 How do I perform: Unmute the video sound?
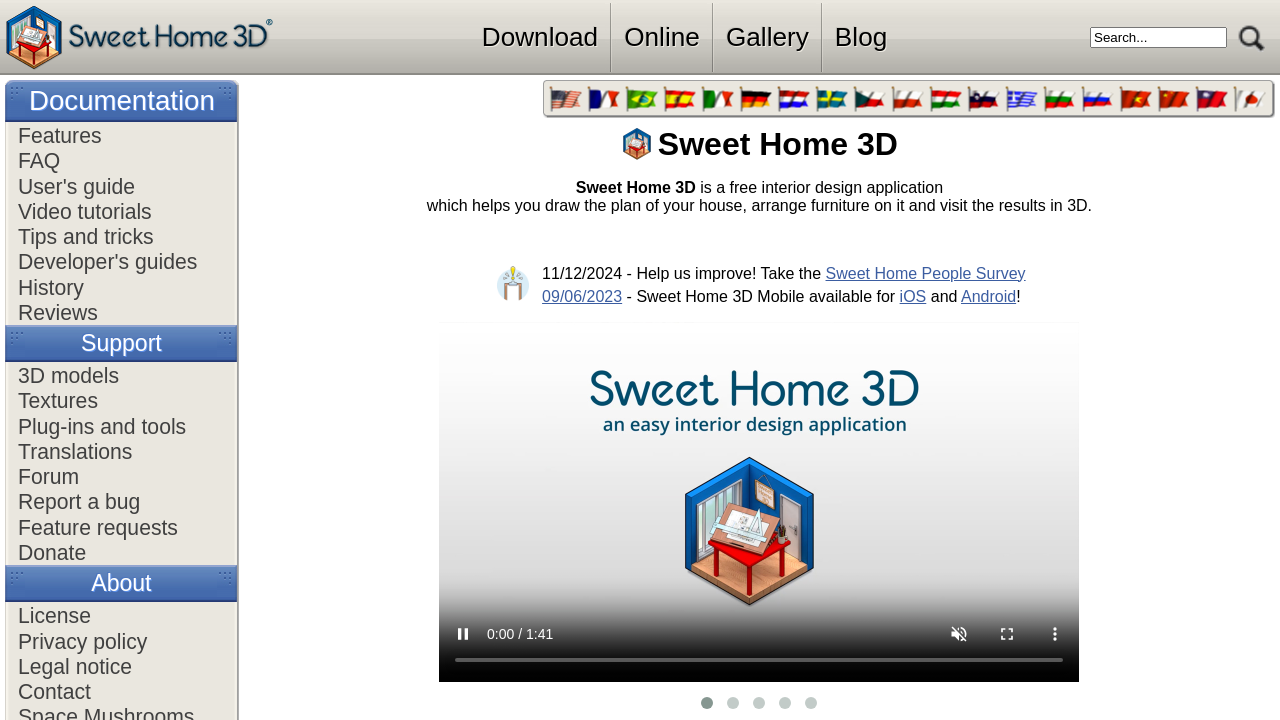[x=959, y=634]
